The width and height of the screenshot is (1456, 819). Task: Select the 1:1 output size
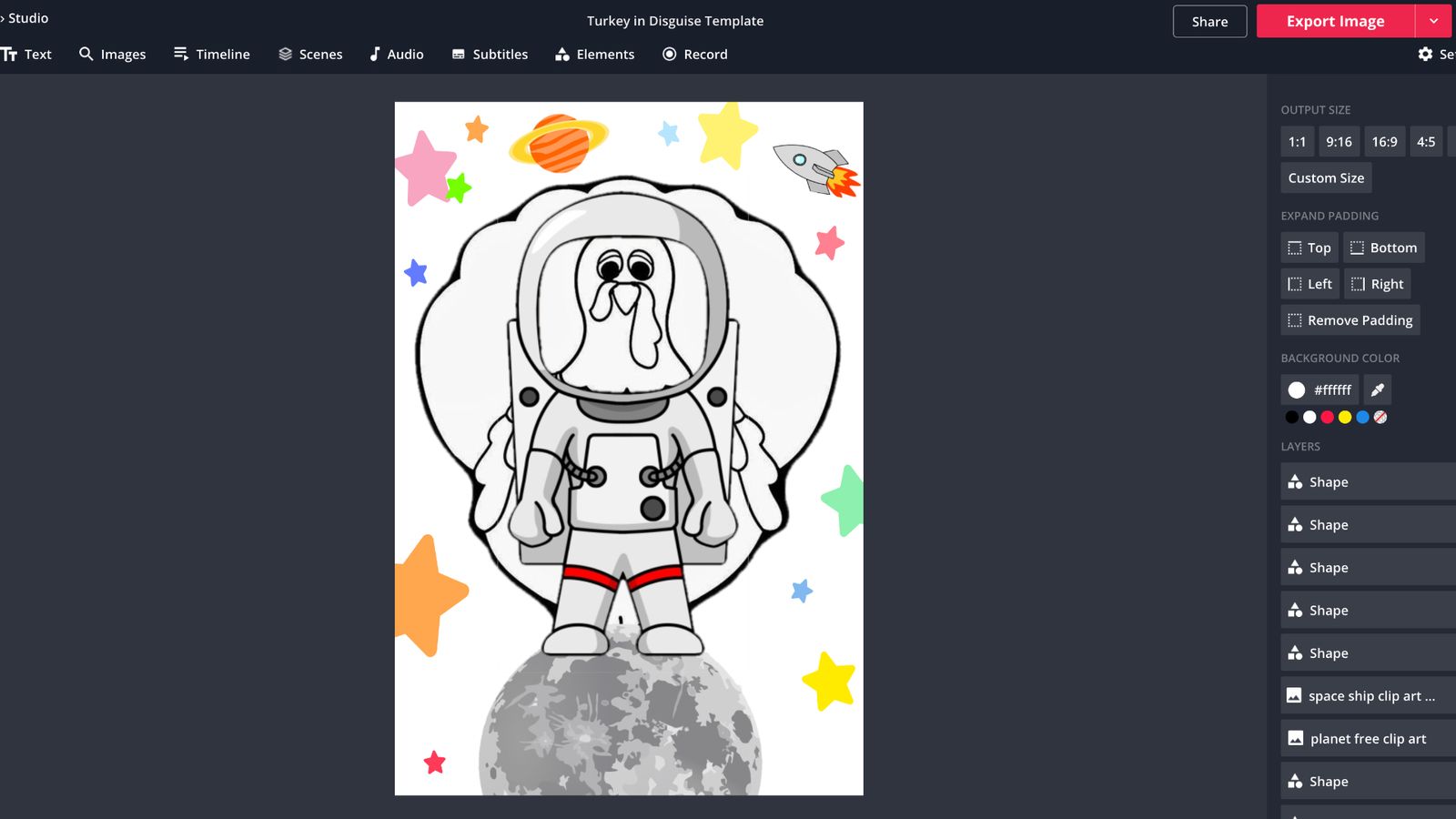pyautogui.click(x=1297, y=142)
